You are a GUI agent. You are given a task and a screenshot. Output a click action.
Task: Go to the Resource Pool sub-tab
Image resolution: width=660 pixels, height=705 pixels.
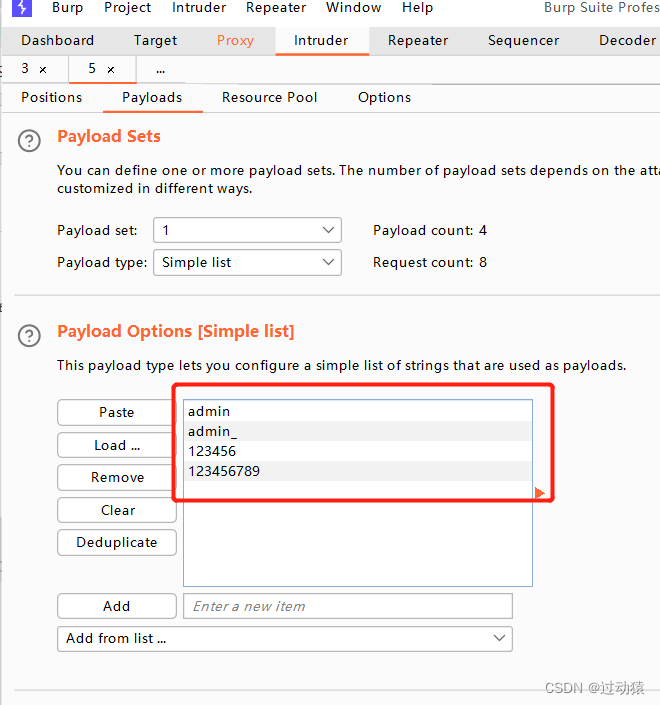[270, 98]
